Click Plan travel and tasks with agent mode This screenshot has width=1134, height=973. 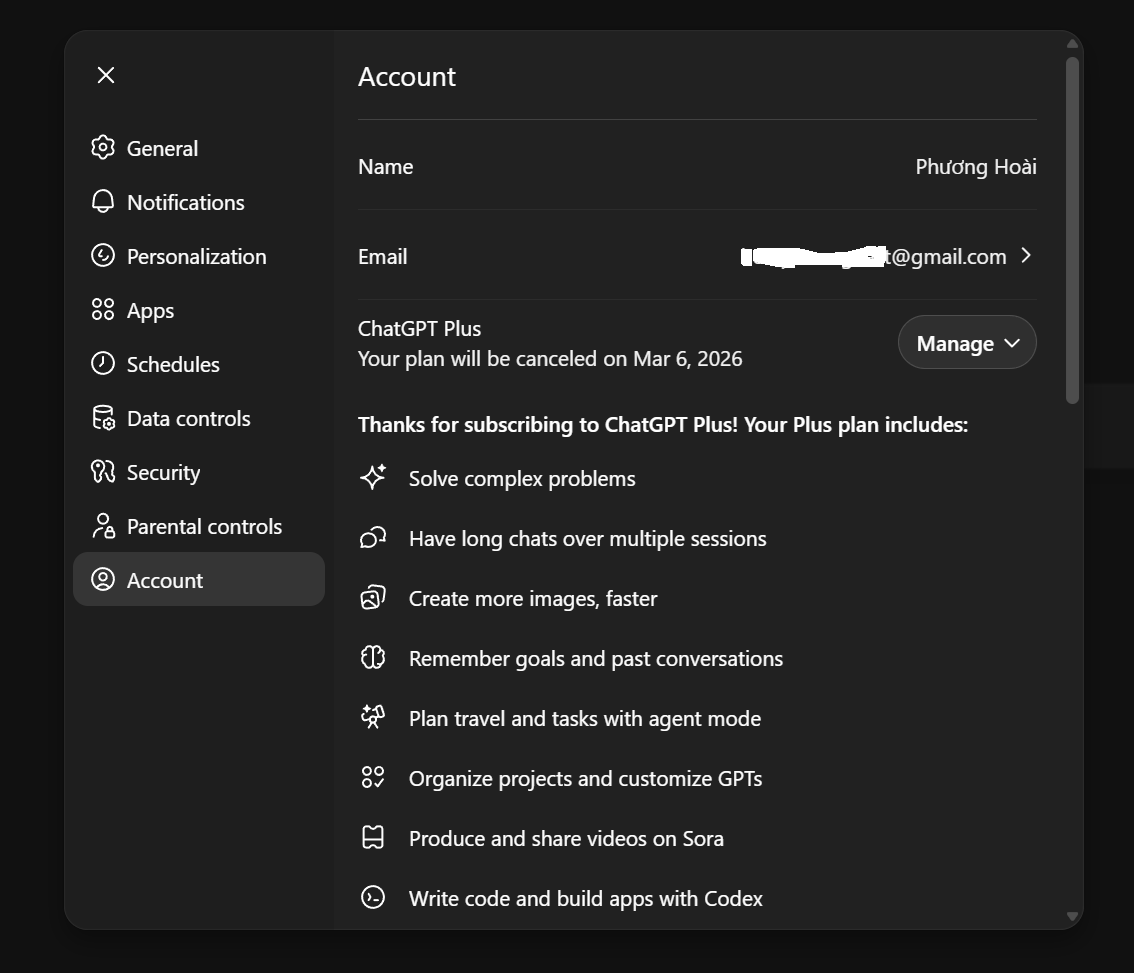(584, 719)
